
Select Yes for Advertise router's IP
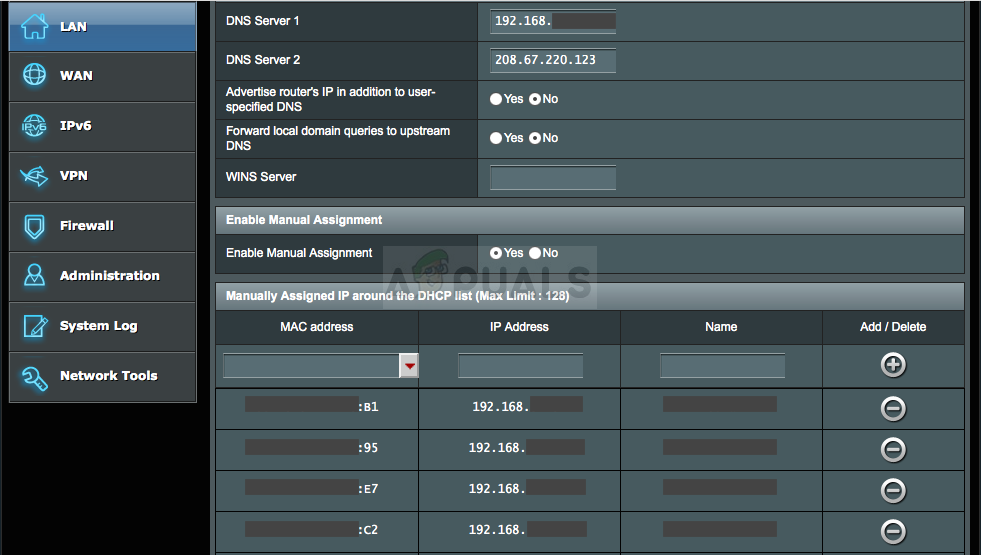point(496,99)
